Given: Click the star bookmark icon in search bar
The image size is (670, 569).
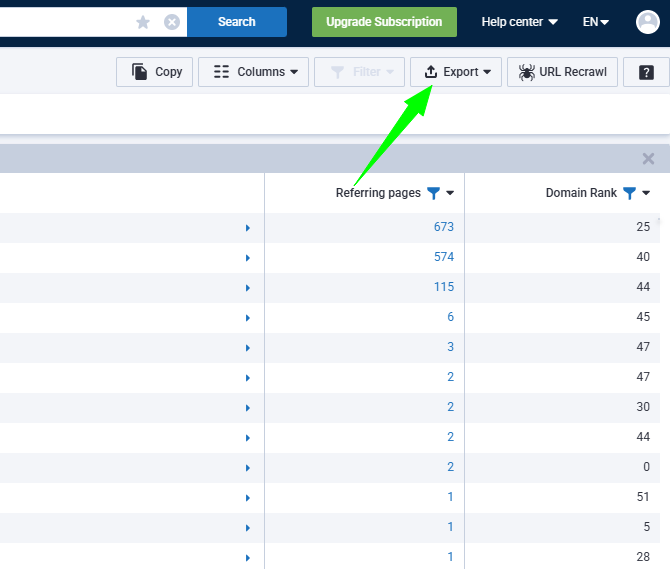Looking at the screenshot, I should (x=143, y=22).
